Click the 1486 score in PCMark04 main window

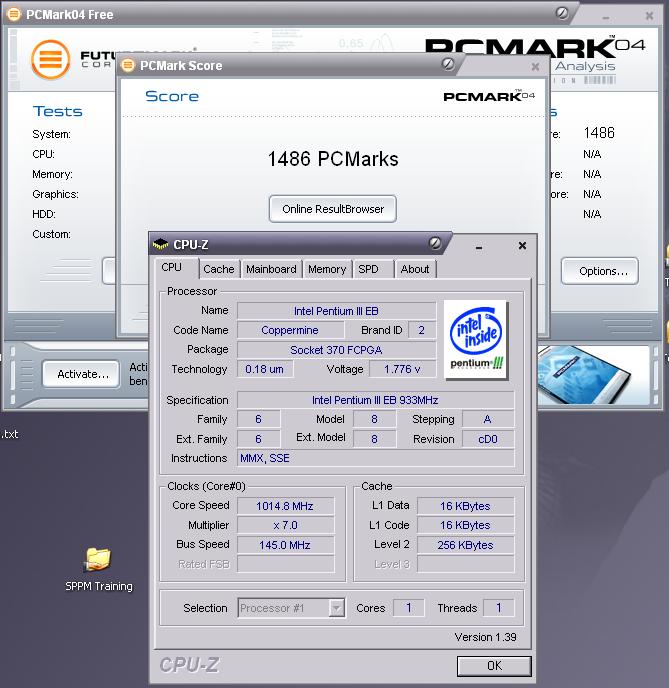[x=599, y=133]
